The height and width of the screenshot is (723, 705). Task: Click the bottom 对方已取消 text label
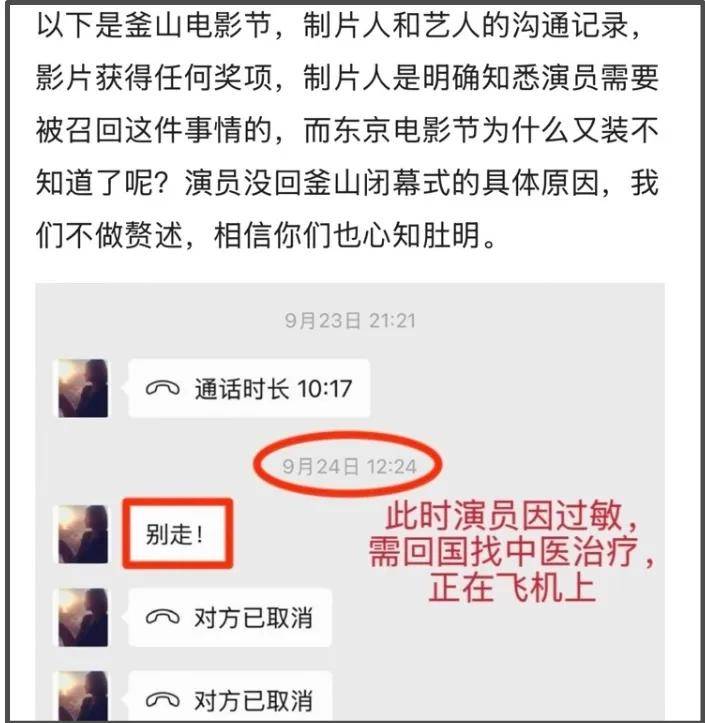pyautogui.click(x=253, y=701)
